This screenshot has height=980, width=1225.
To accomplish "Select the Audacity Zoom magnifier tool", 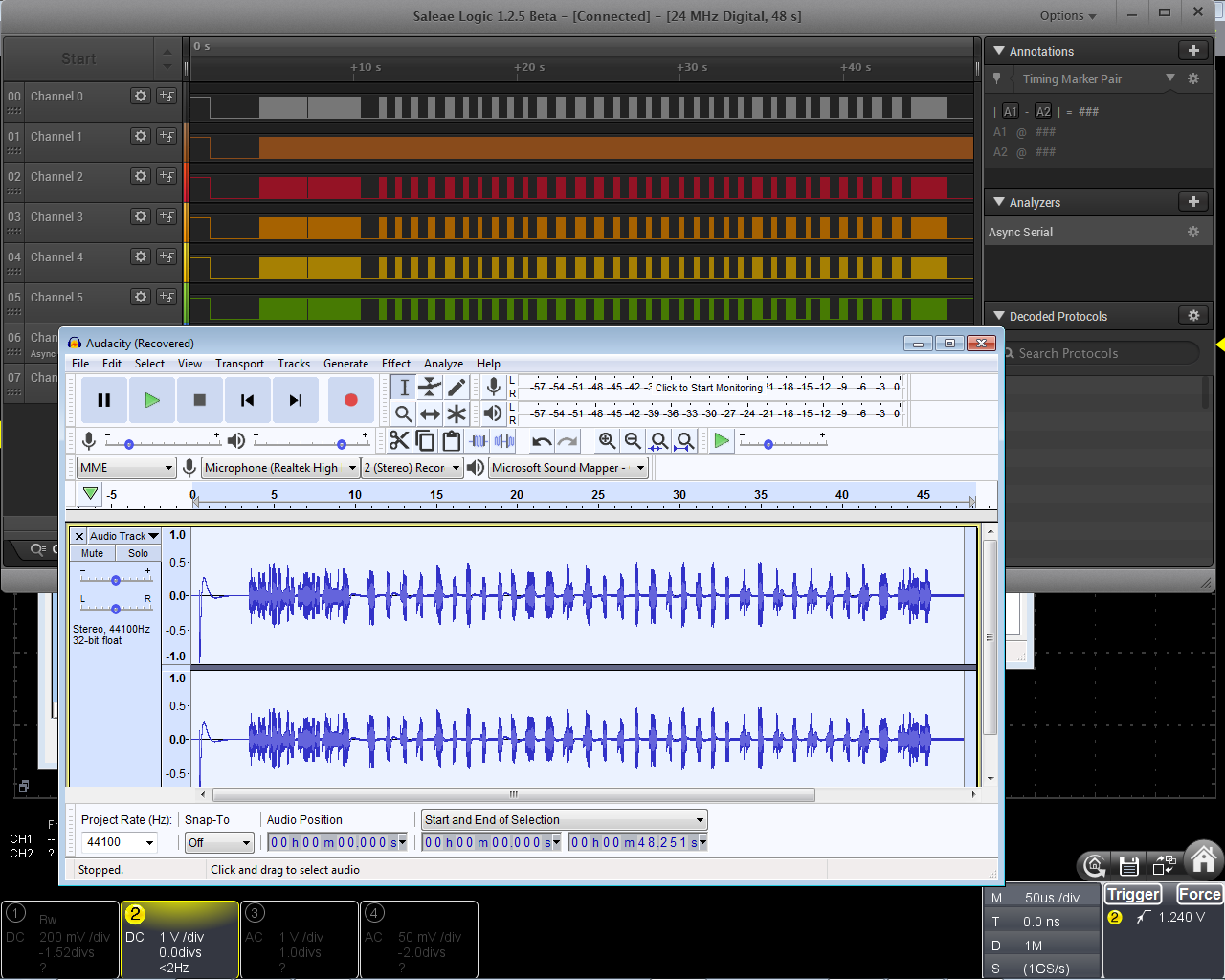I will tap(404, 413).
